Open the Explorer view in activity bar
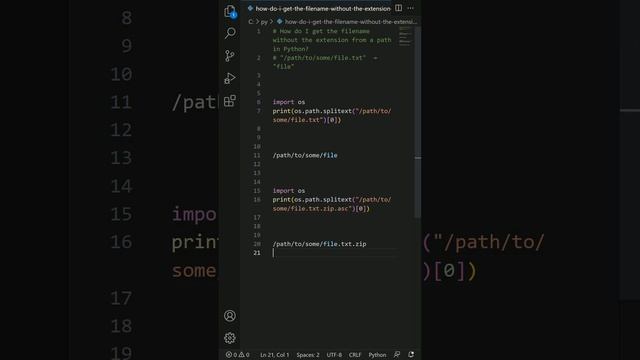Viewport: 640px width, 360px height. 230,11
